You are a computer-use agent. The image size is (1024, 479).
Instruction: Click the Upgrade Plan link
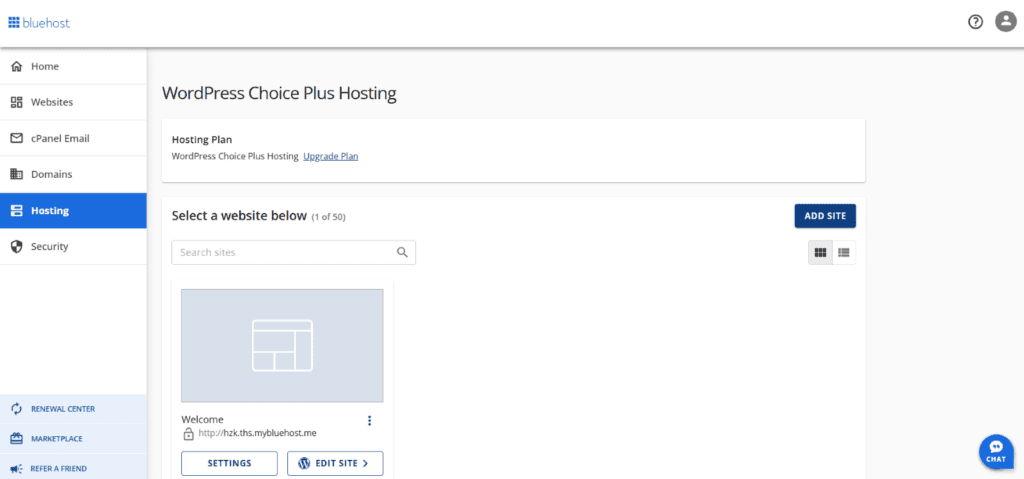pyautogui.click(x=330, y=156)
